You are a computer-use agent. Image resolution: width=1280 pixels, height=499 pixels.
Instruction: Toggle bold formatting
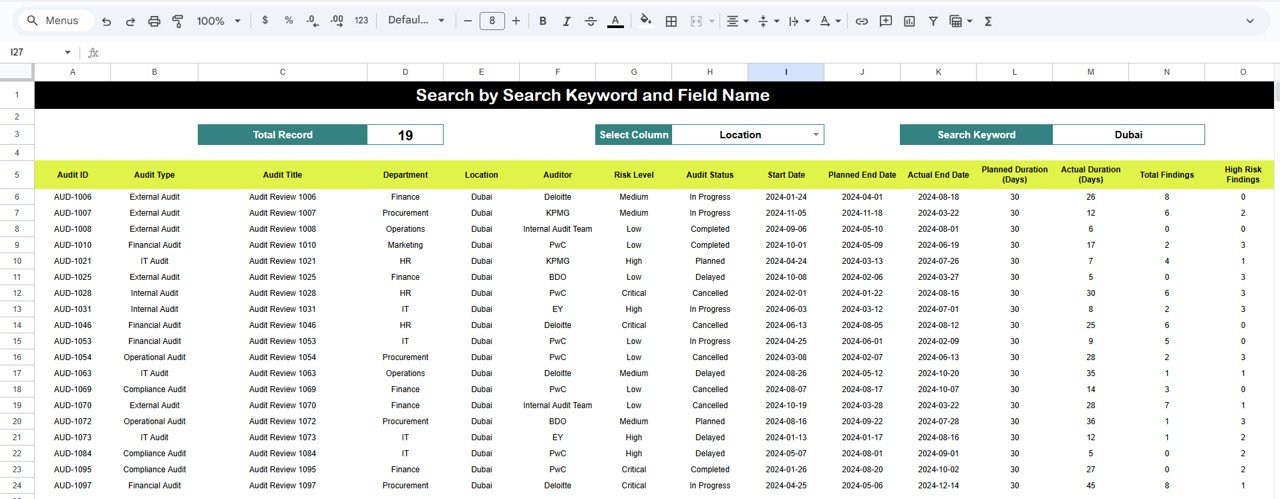543,21
